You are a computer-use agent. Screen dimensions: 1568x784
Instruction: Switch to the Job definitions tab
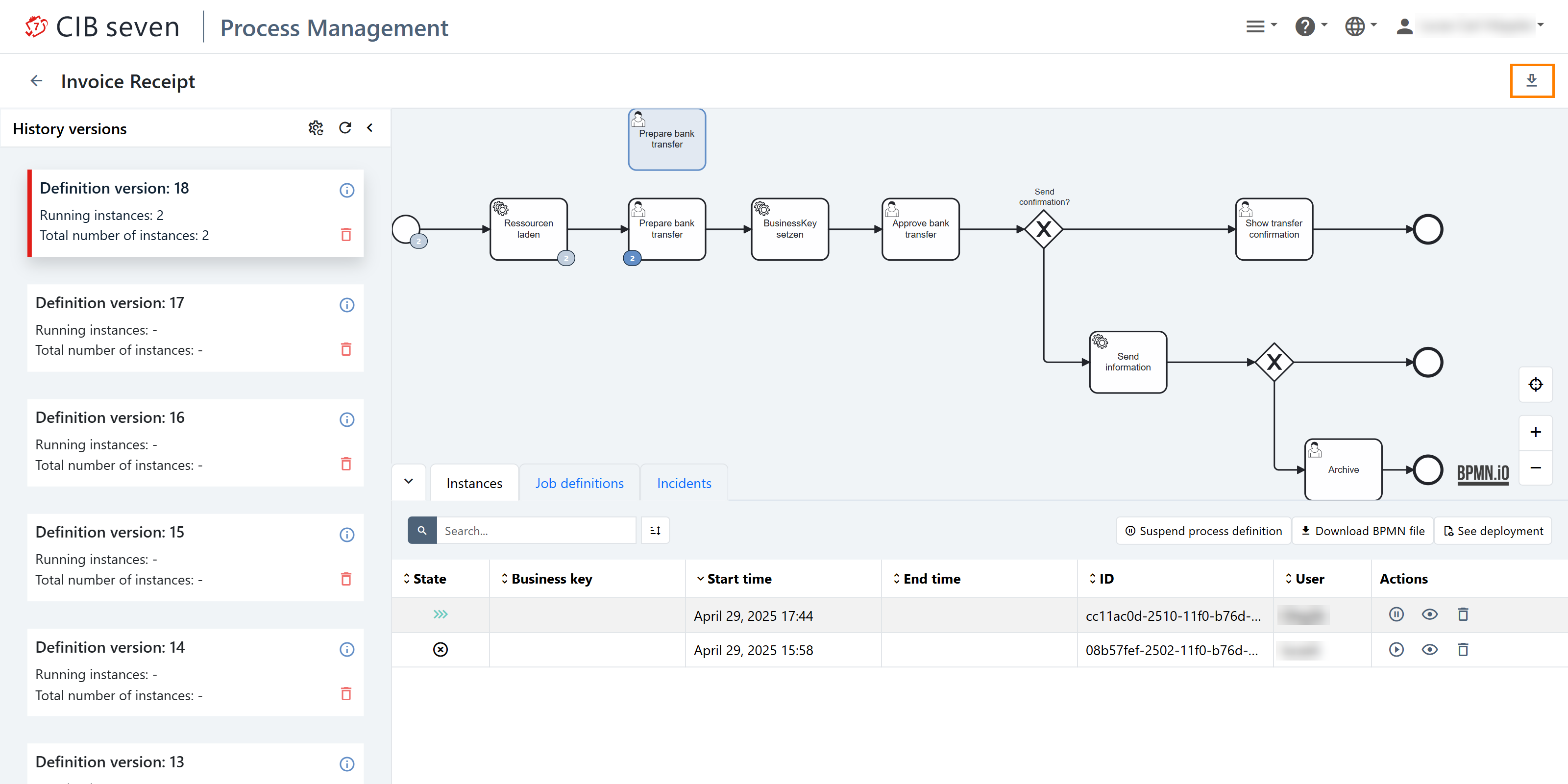579,483
